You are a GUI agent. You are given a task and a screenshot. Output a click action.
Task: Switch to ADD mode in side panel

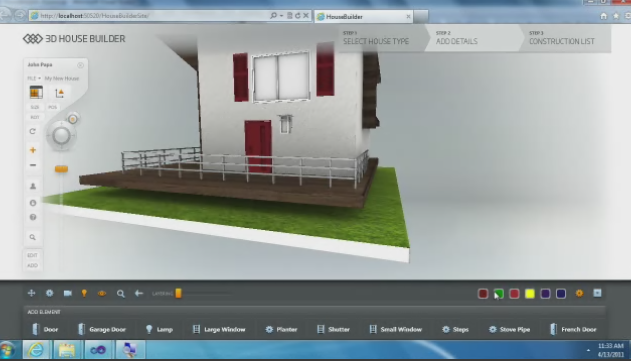[x=32, y=265]
